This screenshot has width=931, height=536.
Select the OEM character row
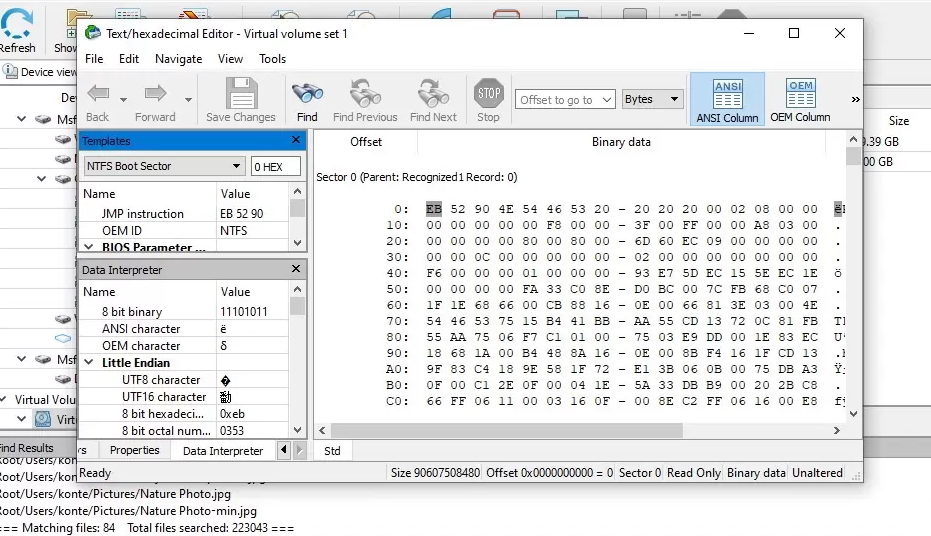[x=184, y=345]
